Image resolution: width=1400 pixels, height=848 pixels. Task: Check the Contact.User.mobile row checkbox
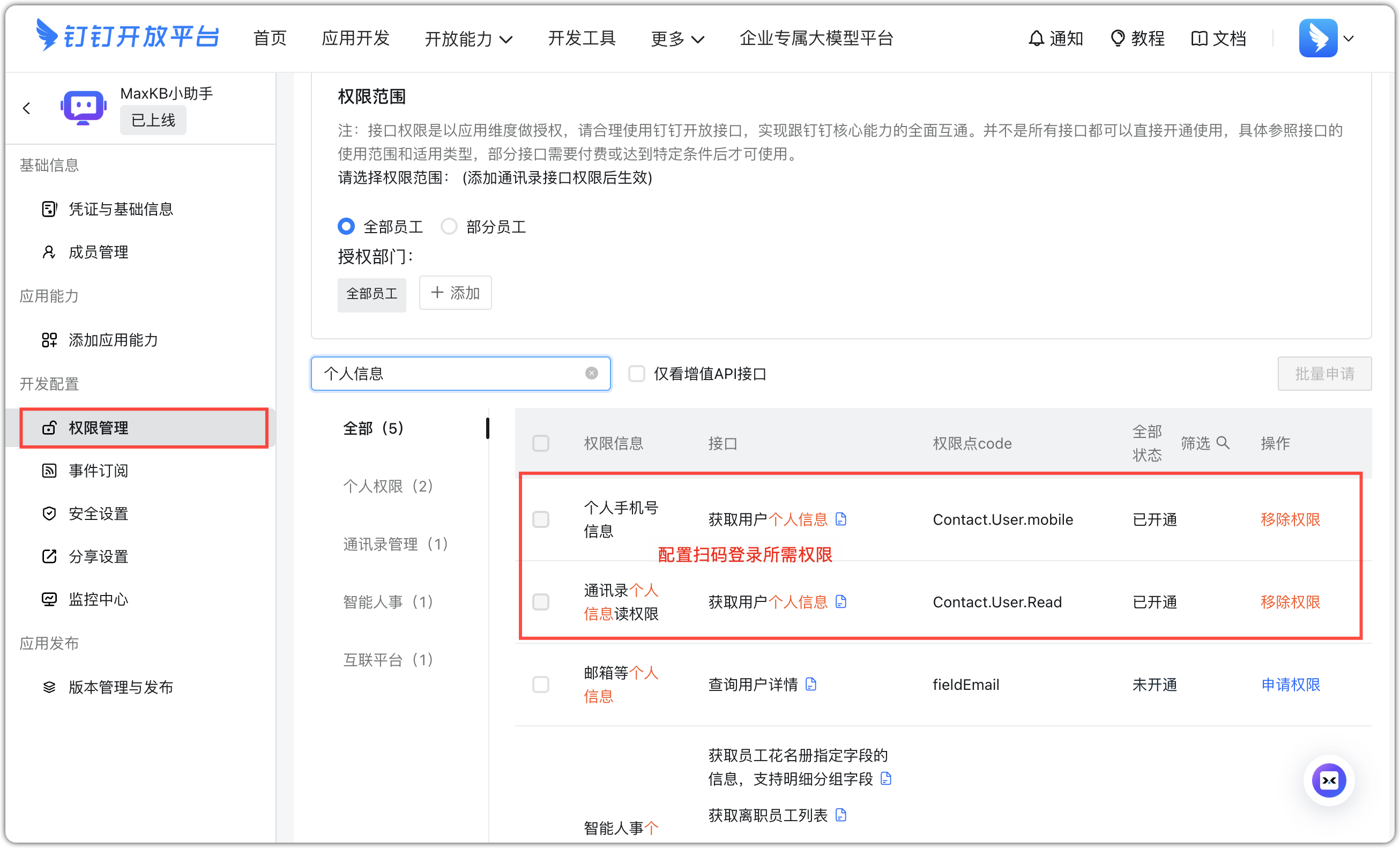pos(540,519)
